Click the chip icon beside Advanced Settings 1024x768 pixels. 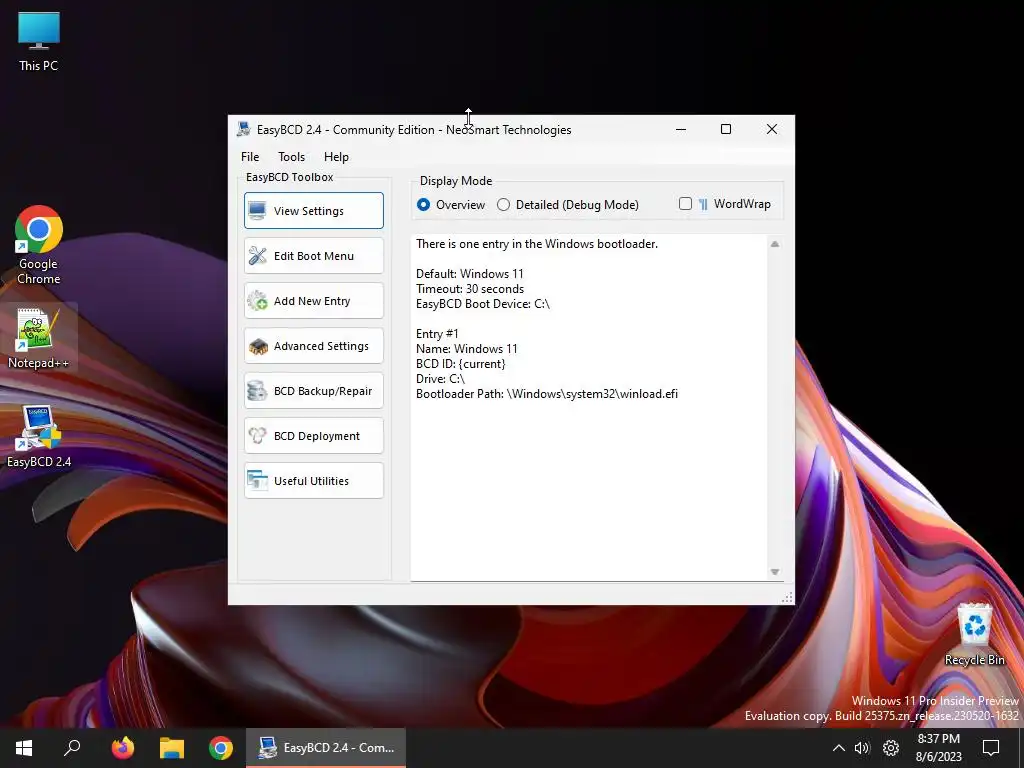[257, 346]
